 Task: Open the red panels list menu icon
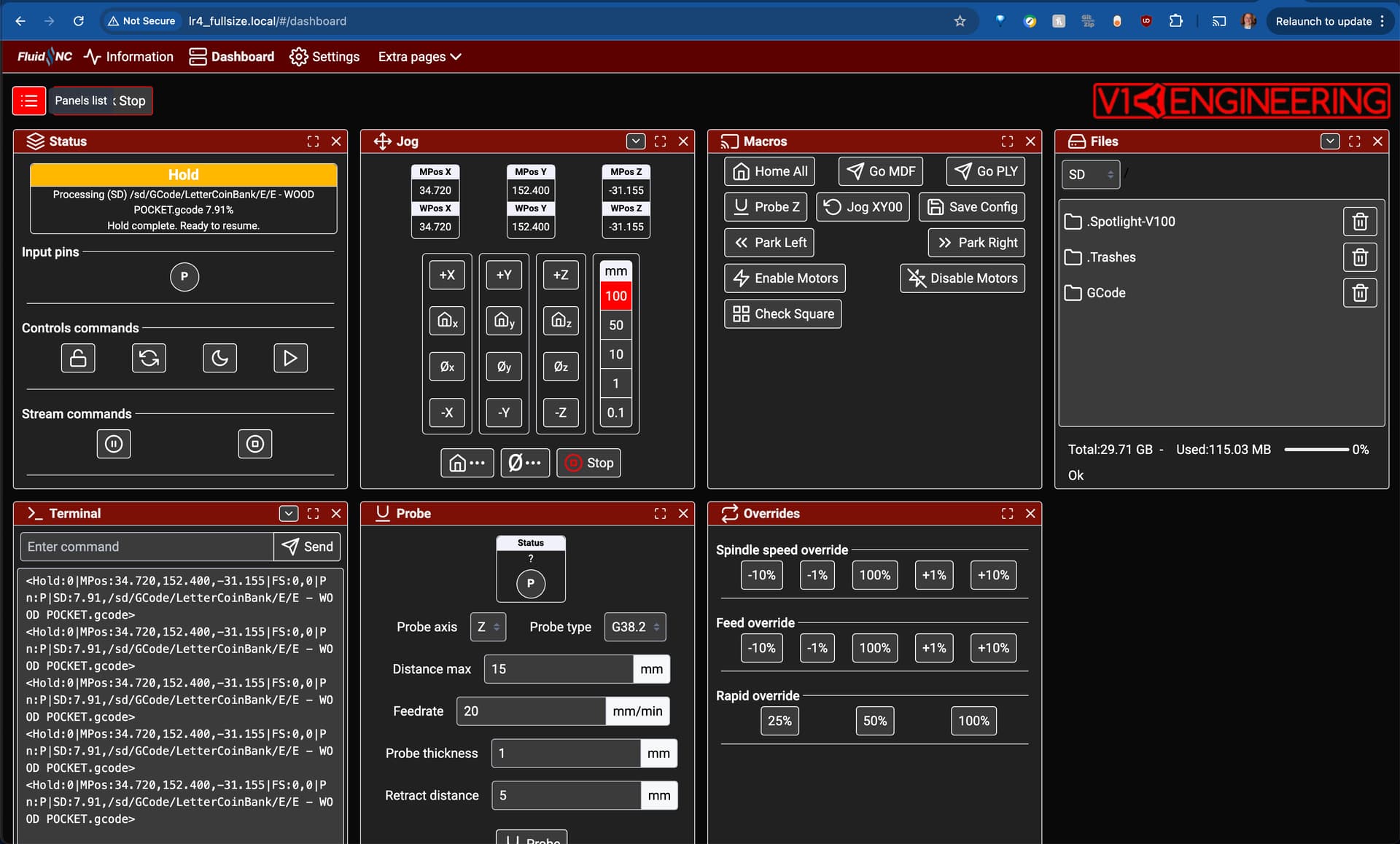(x=29, y=101)
